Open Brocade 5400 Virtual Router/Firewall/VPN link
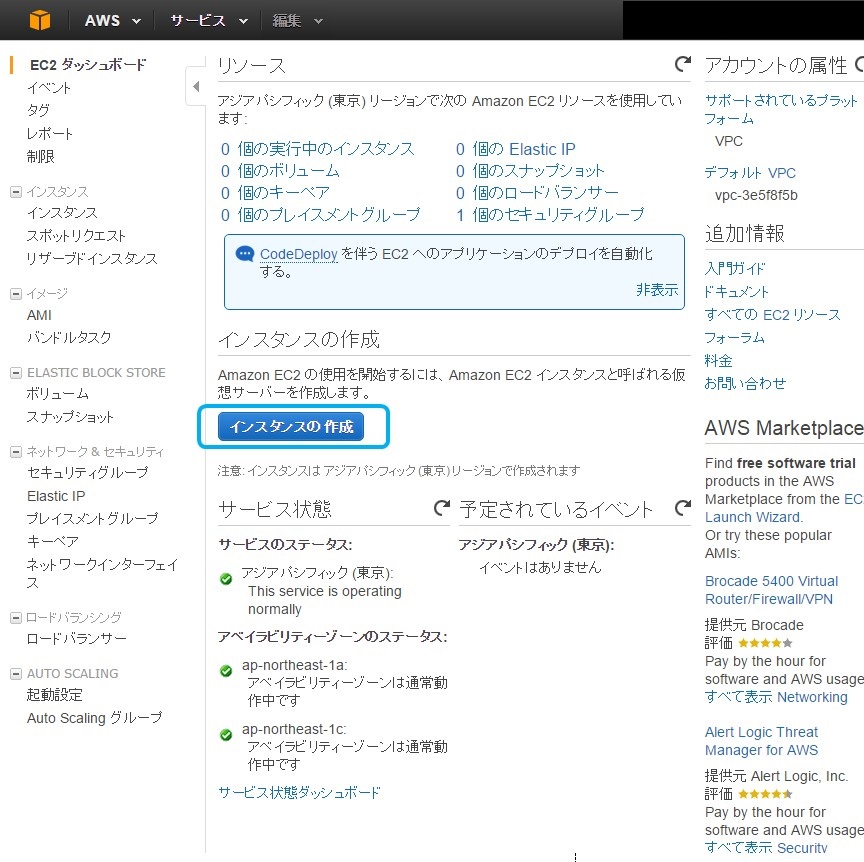The height and width of the screenshot is (862, 864). pos(771,590)
